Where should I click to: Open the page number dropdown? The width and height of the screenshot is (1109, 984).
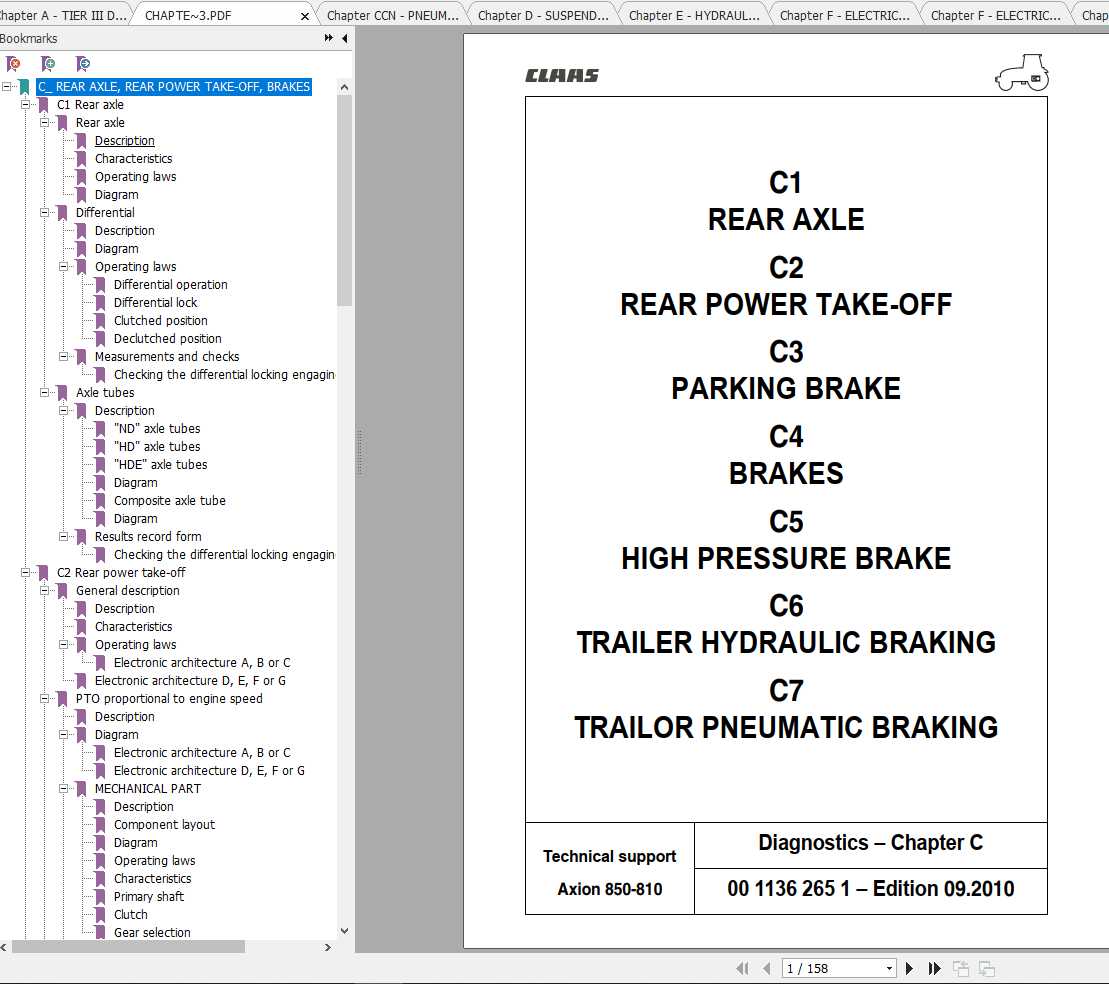[889, 968]
